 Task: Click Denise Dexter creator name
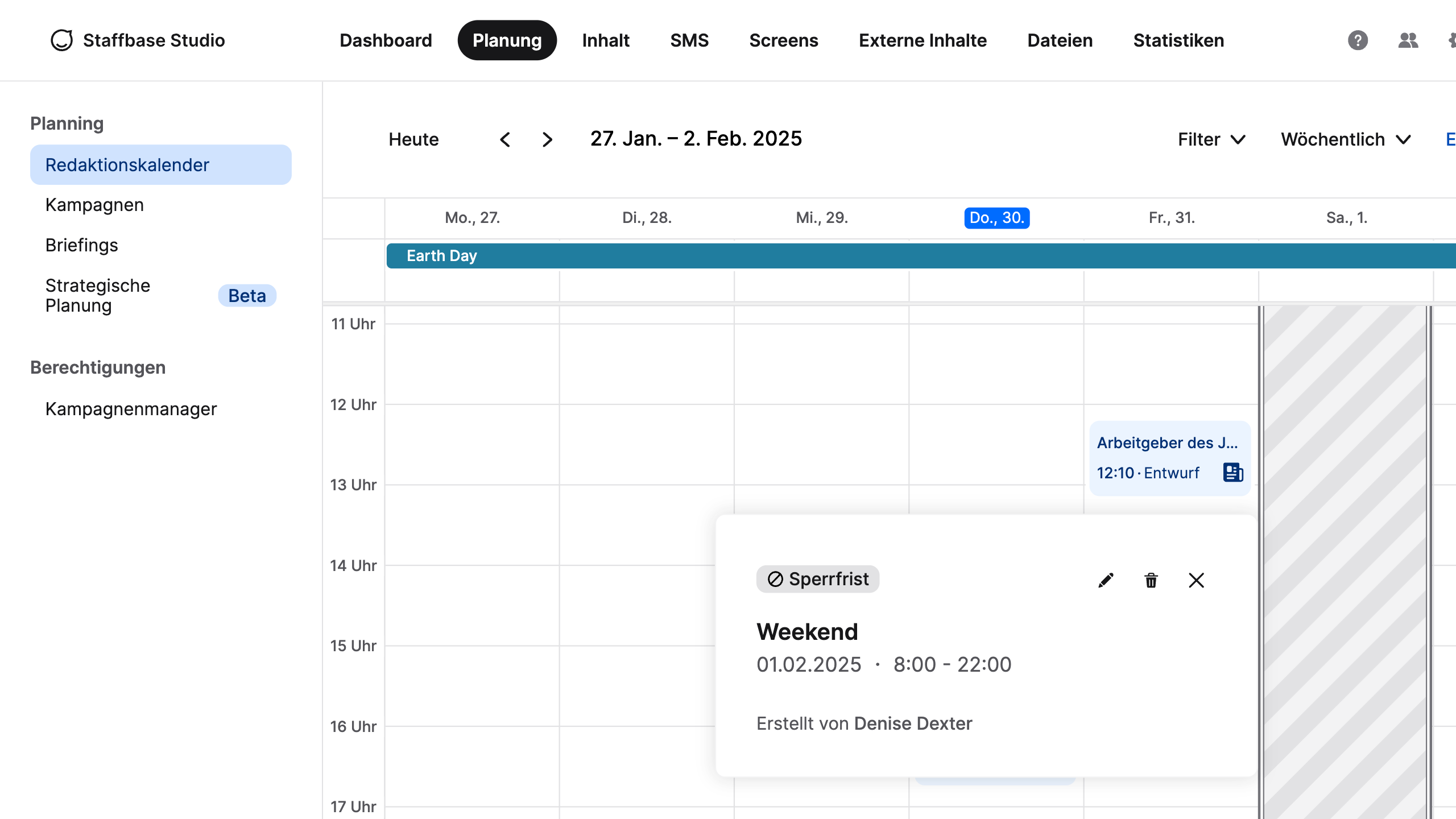(x=913, y=723)
